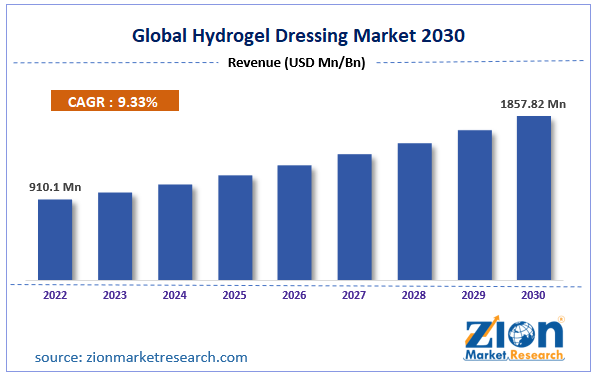
Task: Click the '2029' axis label
Action: (x=473, y=295)
